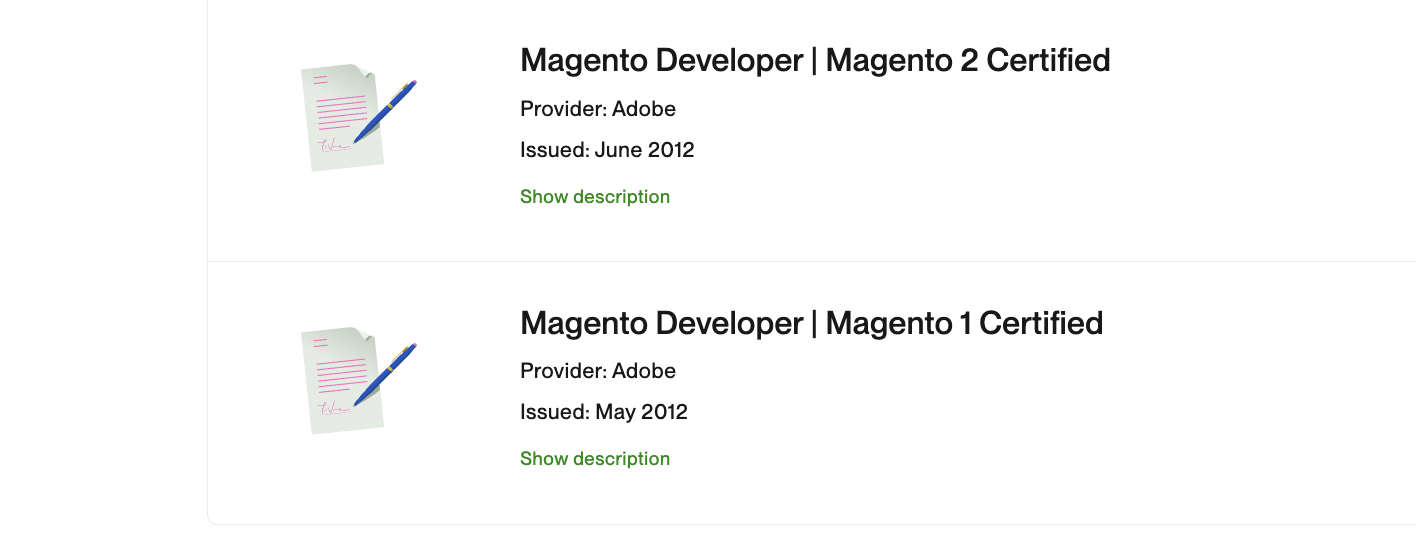Click pink text lines on Magento 1 document icon

(x=340, y=374)
